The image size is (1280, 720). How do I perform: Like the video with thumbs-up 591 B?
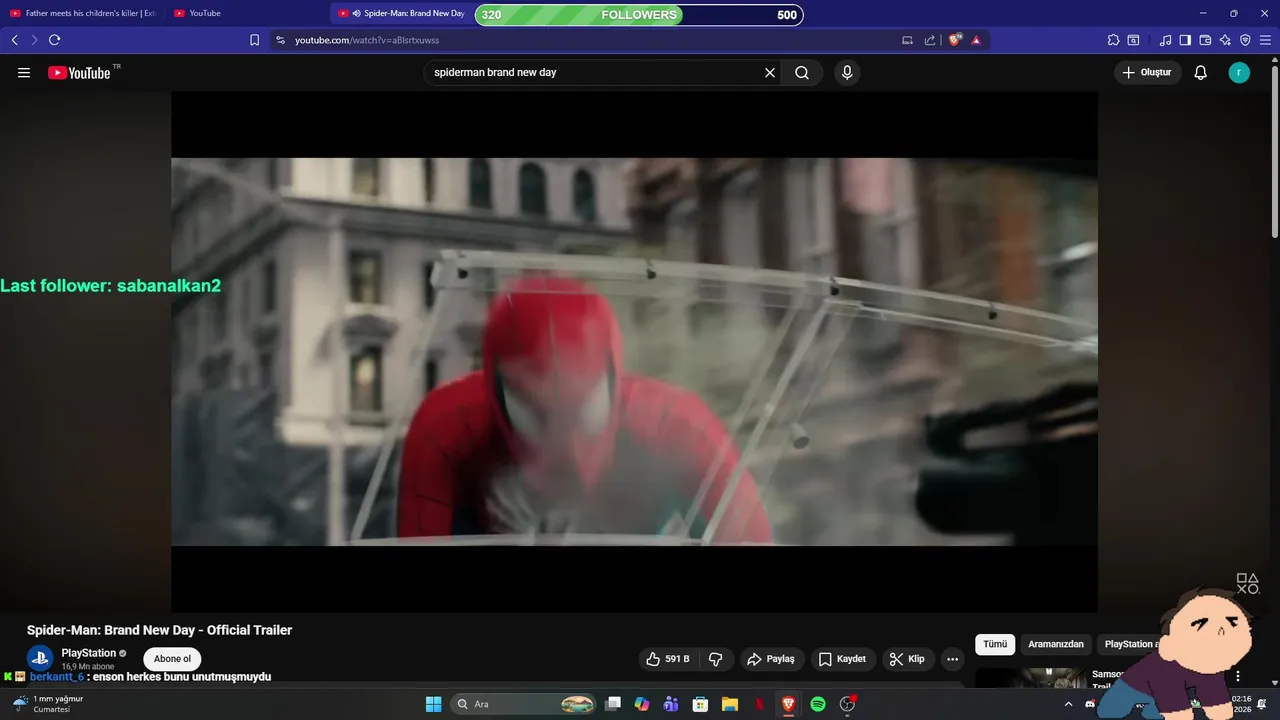coord(669,659)
